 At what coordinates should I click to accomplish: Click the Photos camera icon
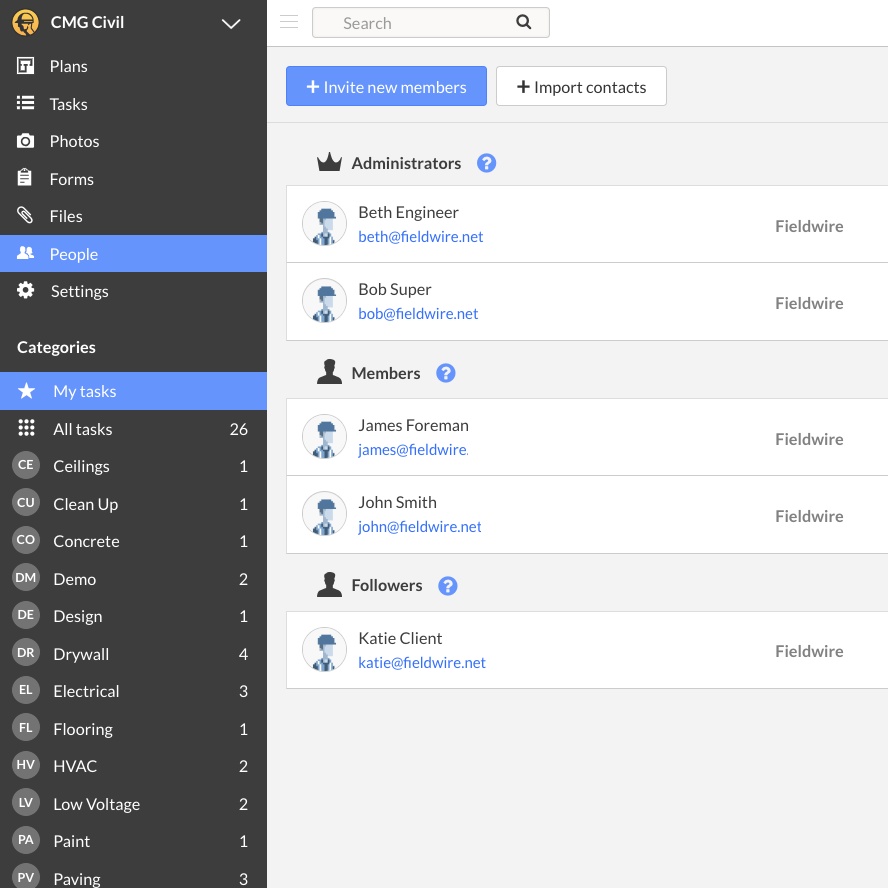pyautogui.click(x=26, y=141)
